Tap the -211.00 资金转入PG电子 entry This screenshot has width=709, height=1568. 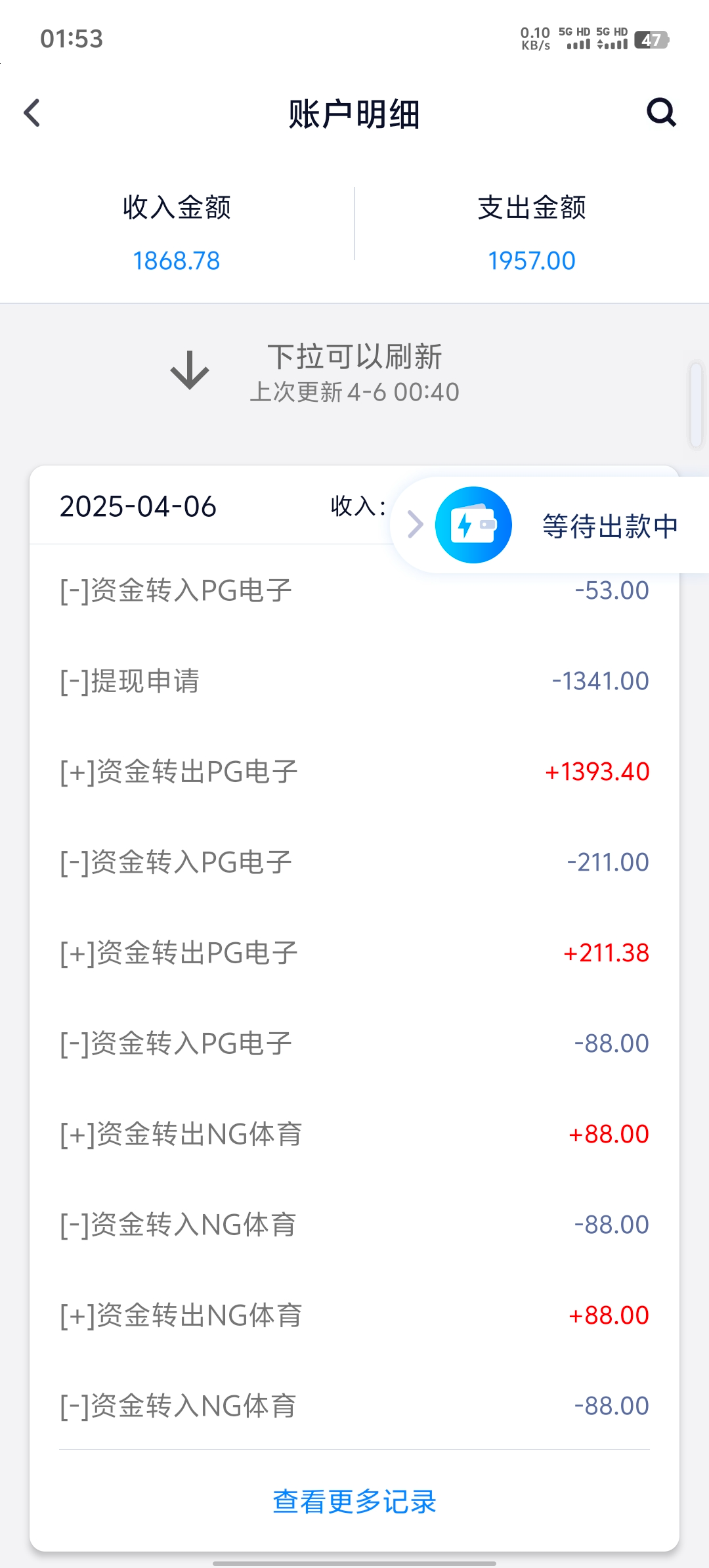click(354, 862)
